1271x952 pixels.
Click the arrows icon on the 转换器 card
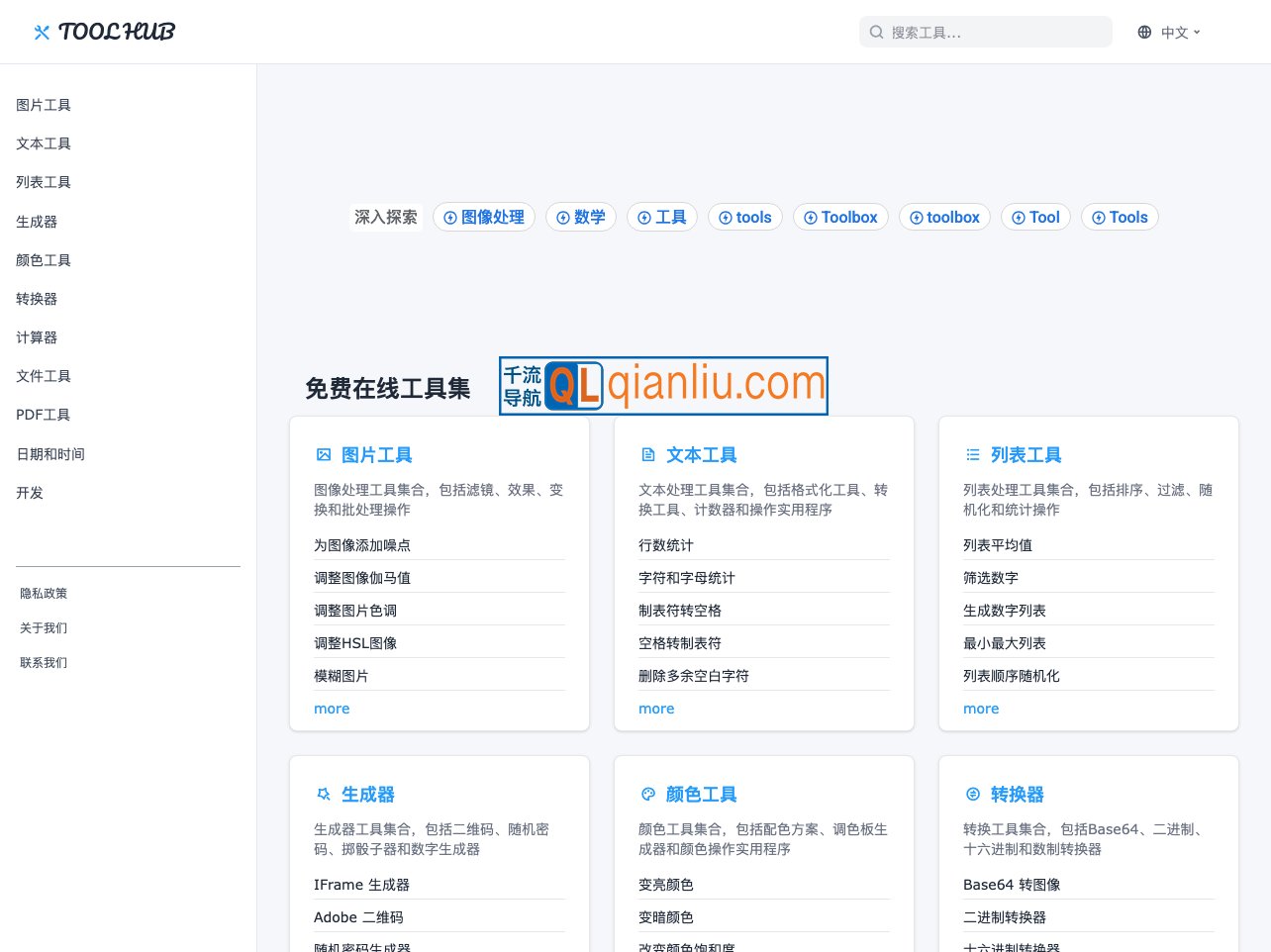pos(973,794)
